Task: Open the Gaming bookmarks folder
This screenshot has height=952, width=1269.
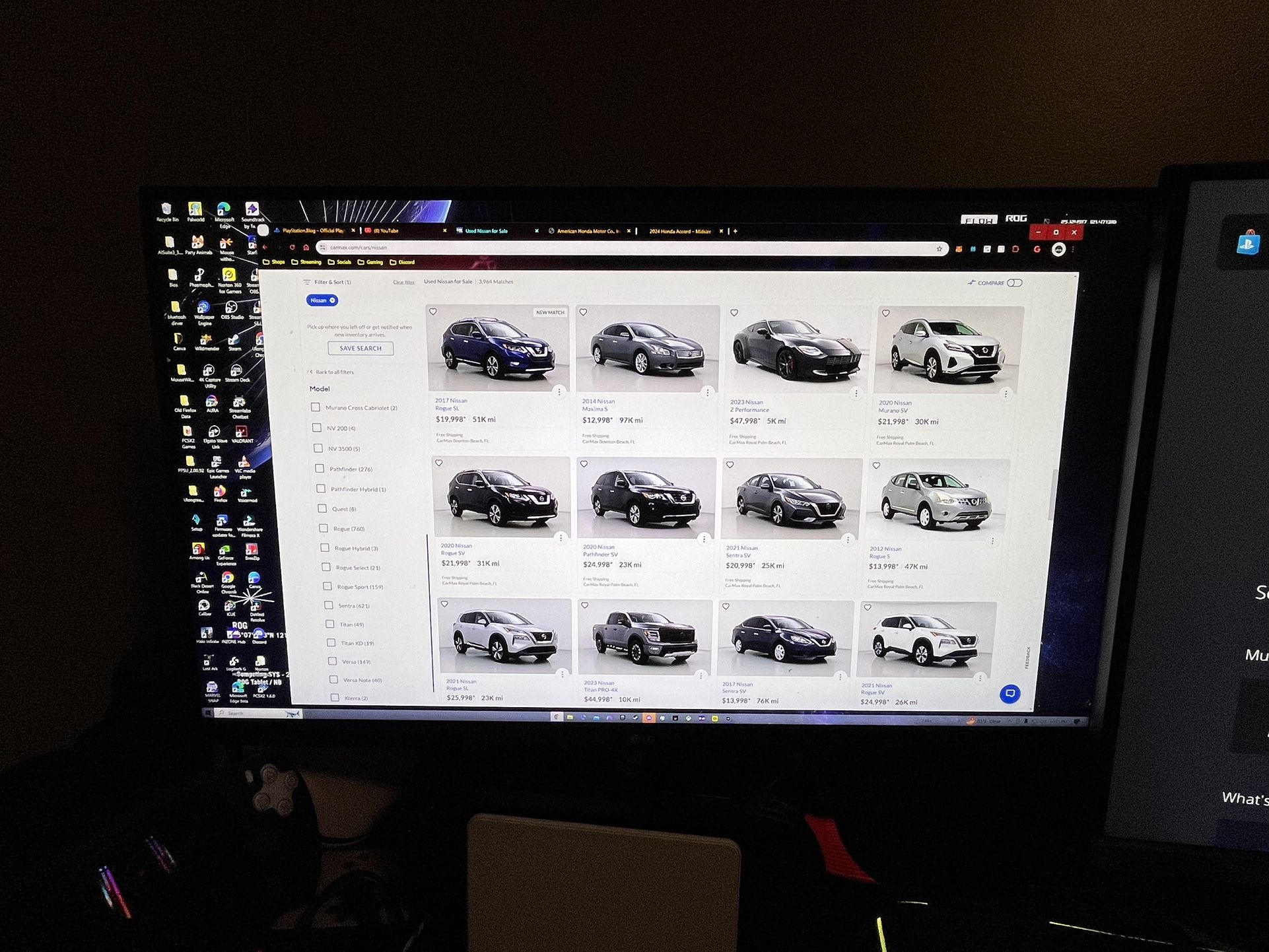Action: point(370,262)
